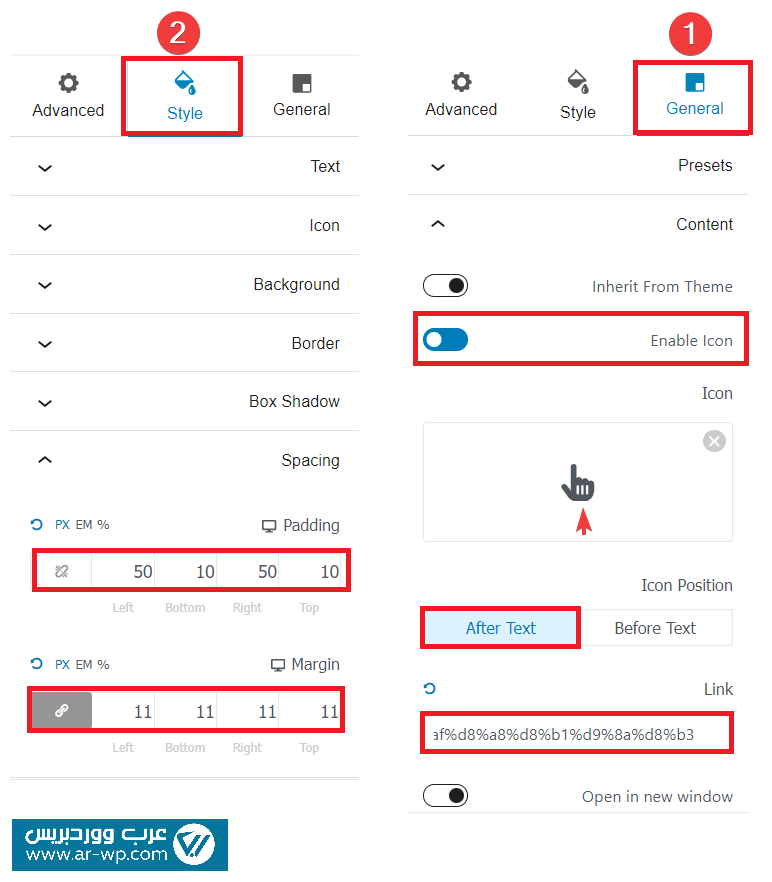The image size is (772, 882).
Task: Click the Link URL input field
Action: (576, 734)
